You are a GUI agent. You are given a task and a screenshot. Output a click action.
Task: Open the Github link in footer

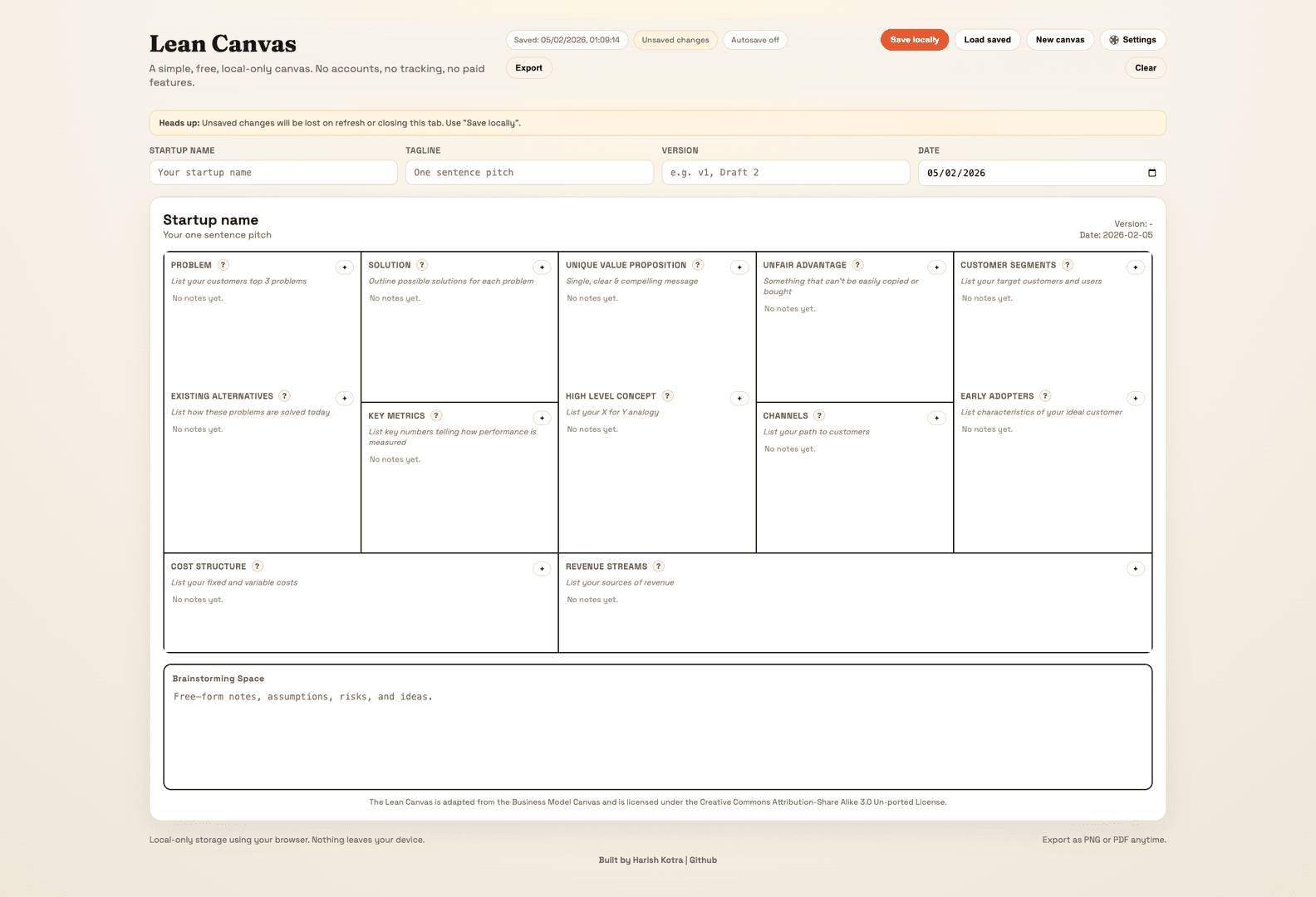[x=703, y=860]
